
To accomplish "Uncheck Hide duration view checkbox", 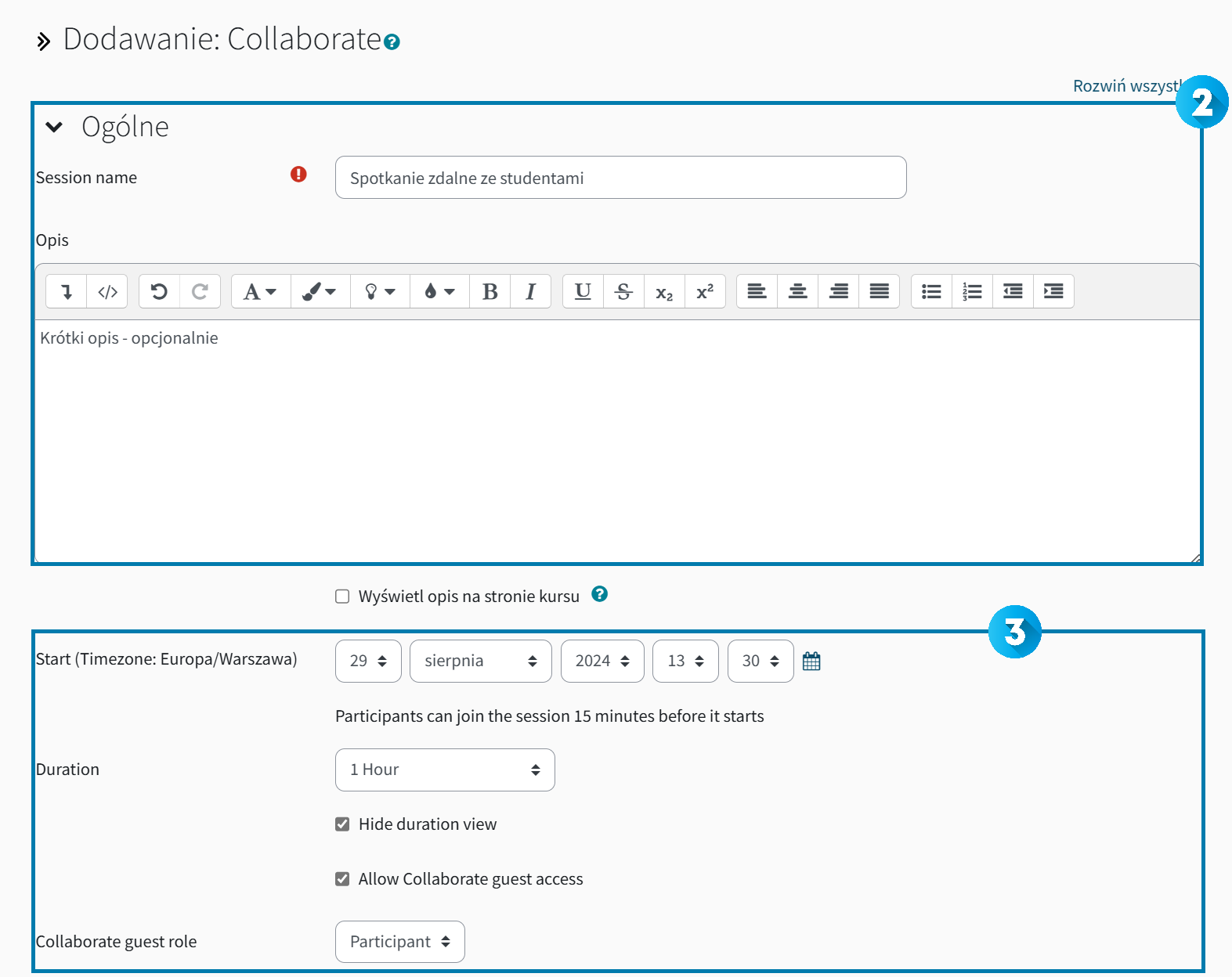I will click(x=342, y=824).
